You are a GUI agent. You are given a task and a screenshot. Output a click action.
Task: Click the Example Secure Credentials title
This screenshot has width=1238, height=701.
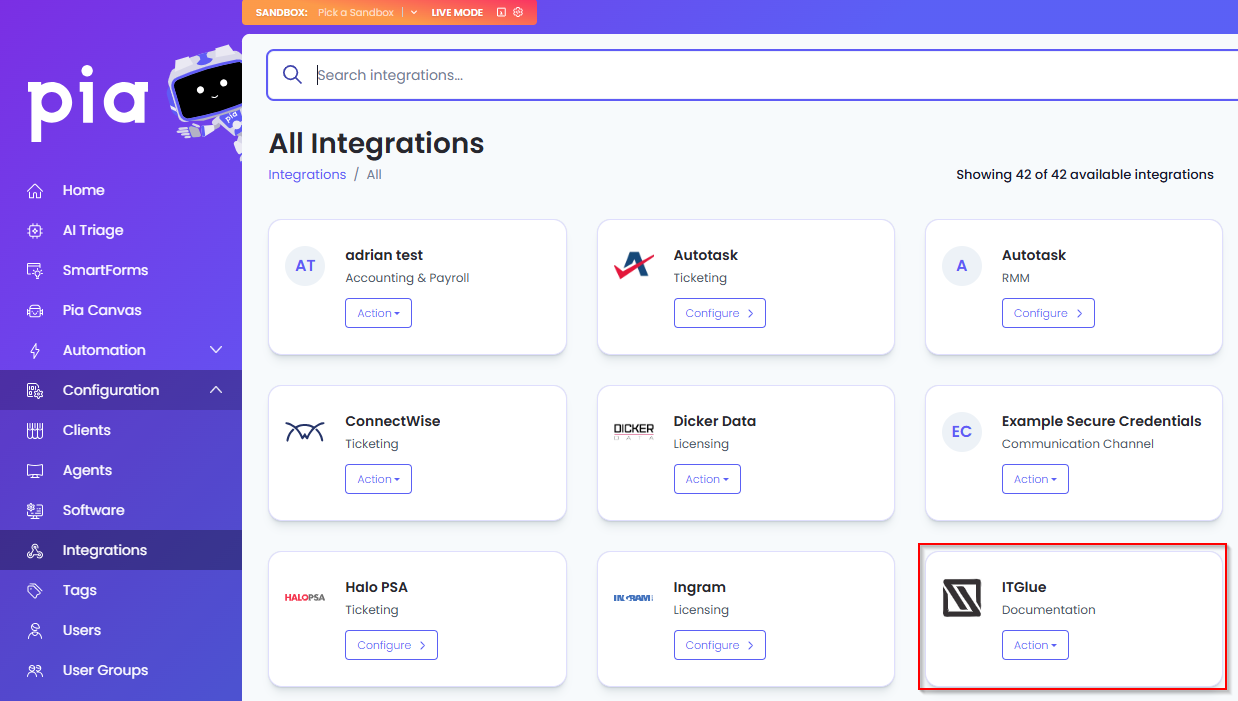1102,421
